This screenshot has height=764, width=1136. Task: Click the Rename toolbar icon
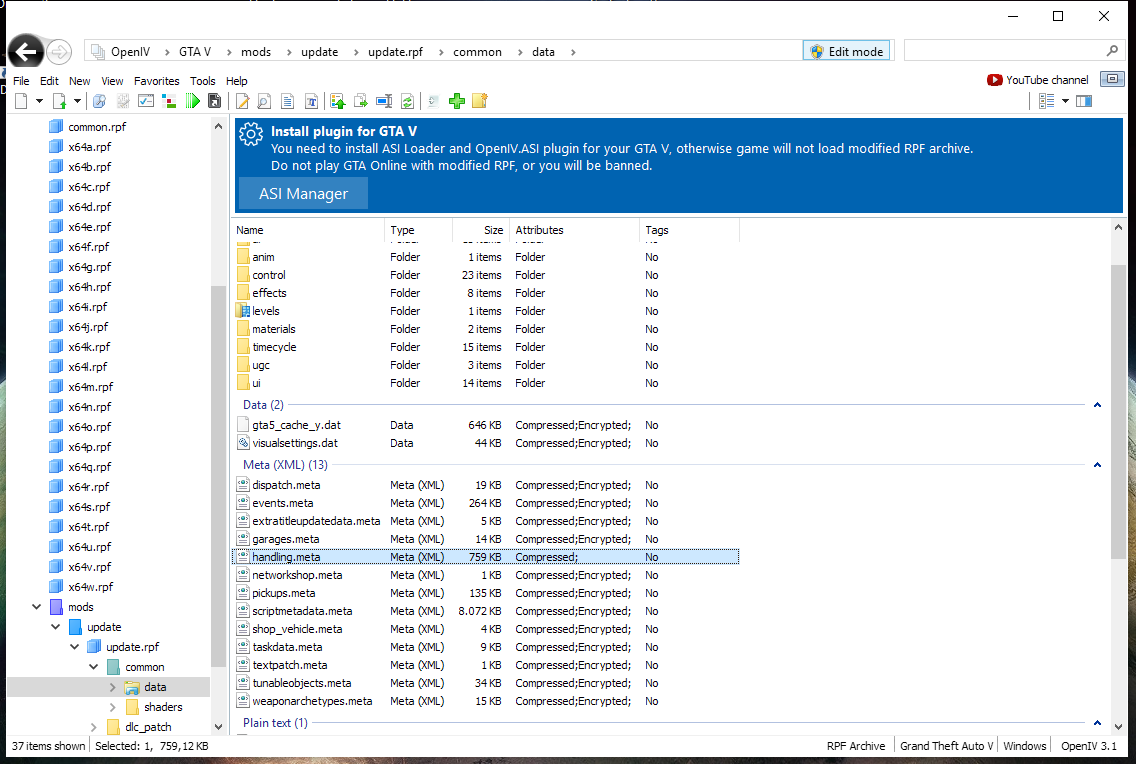[x=384, y=101]
